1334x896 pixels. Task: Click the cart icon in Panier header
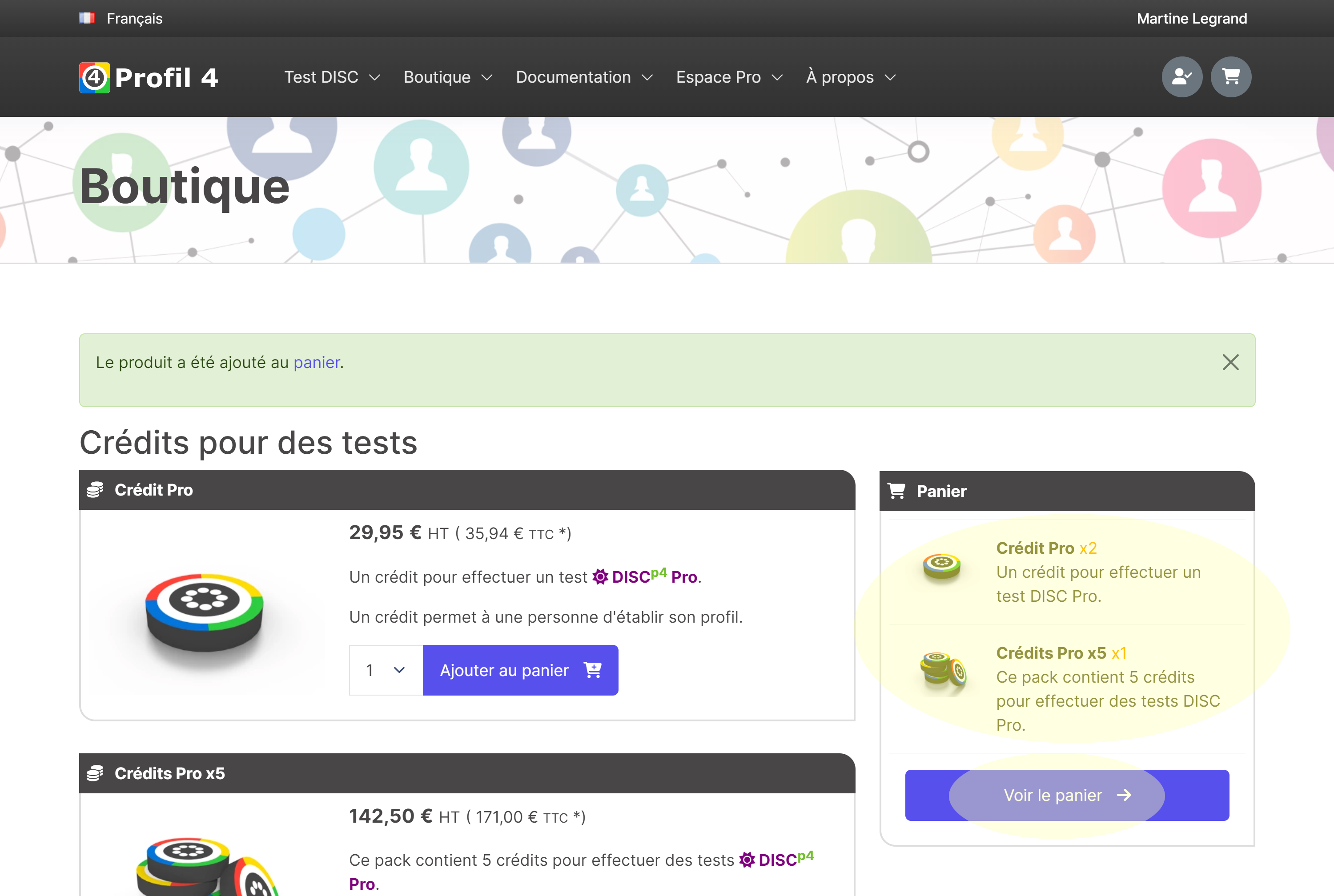pos(896,491)
